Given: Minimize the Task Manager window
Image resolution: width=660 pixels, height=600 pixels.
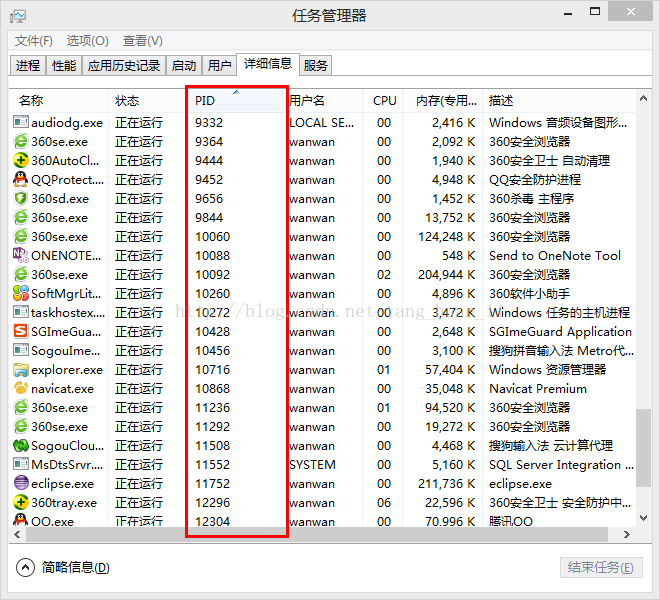Looking at the screenshot, I should tap(568, 13).
